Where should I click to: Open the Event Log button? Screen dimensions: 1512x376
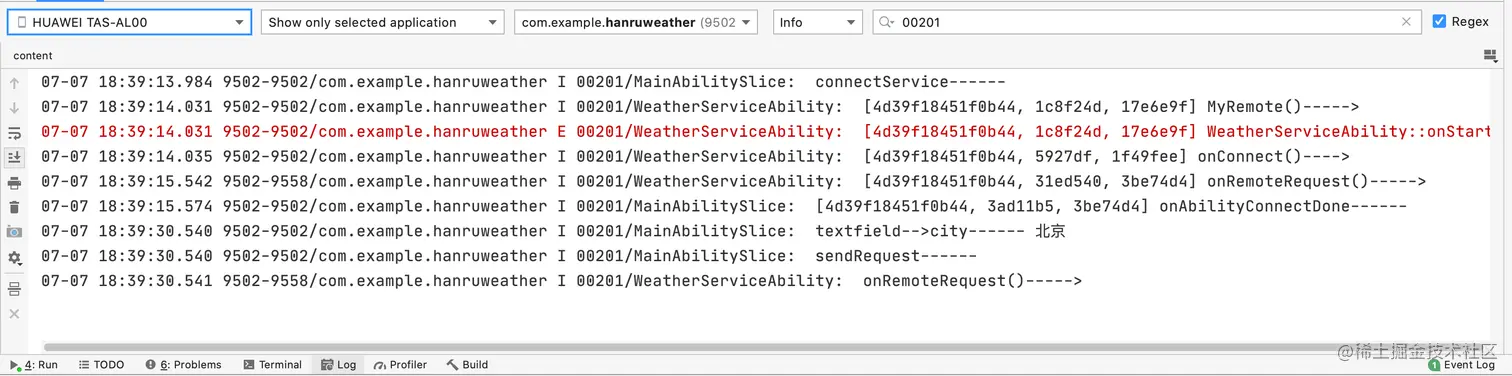coord(1462,365)
